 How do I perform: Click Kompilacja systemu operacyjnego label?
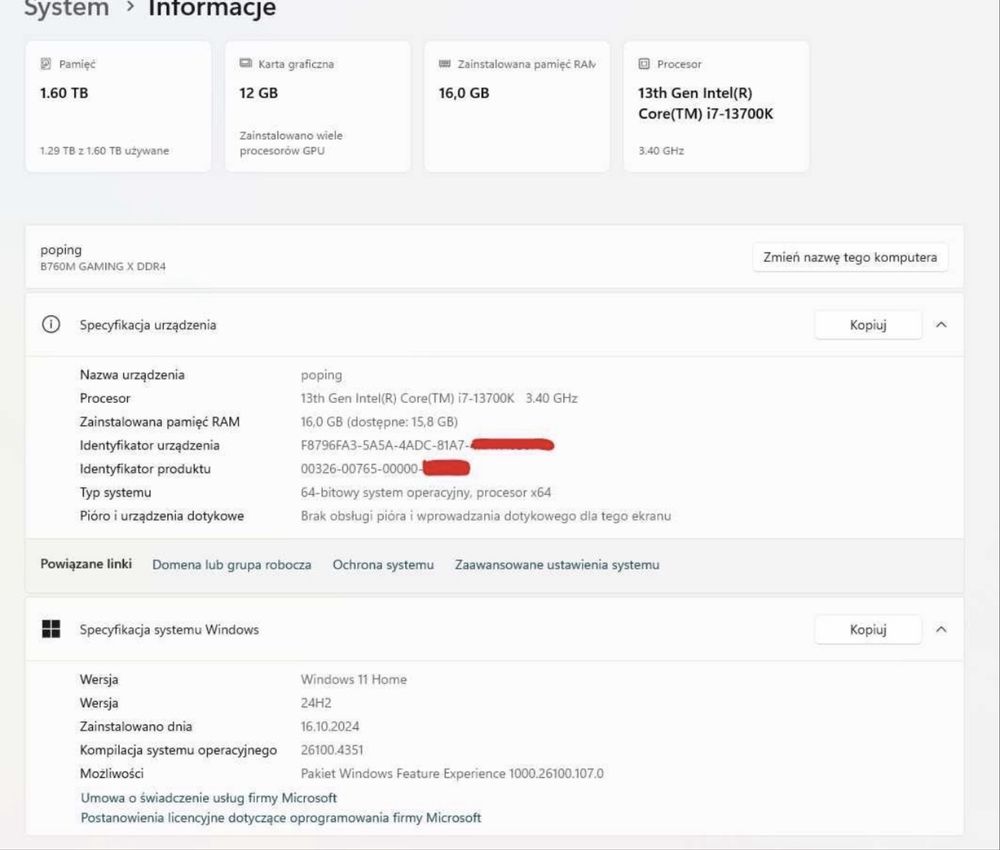178,751
